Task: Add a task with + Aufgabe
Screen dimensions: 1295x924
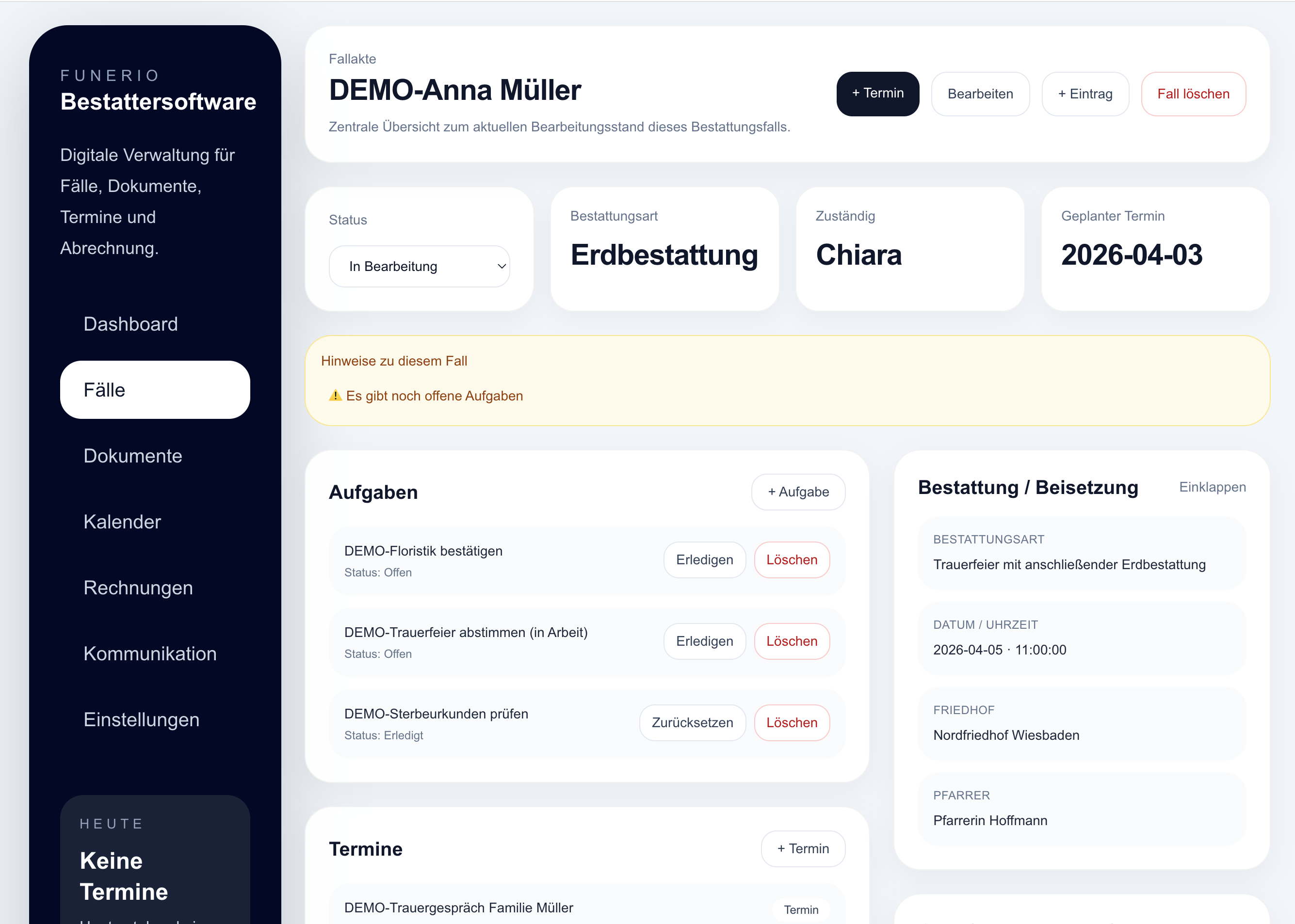Action: click(798, 492)
